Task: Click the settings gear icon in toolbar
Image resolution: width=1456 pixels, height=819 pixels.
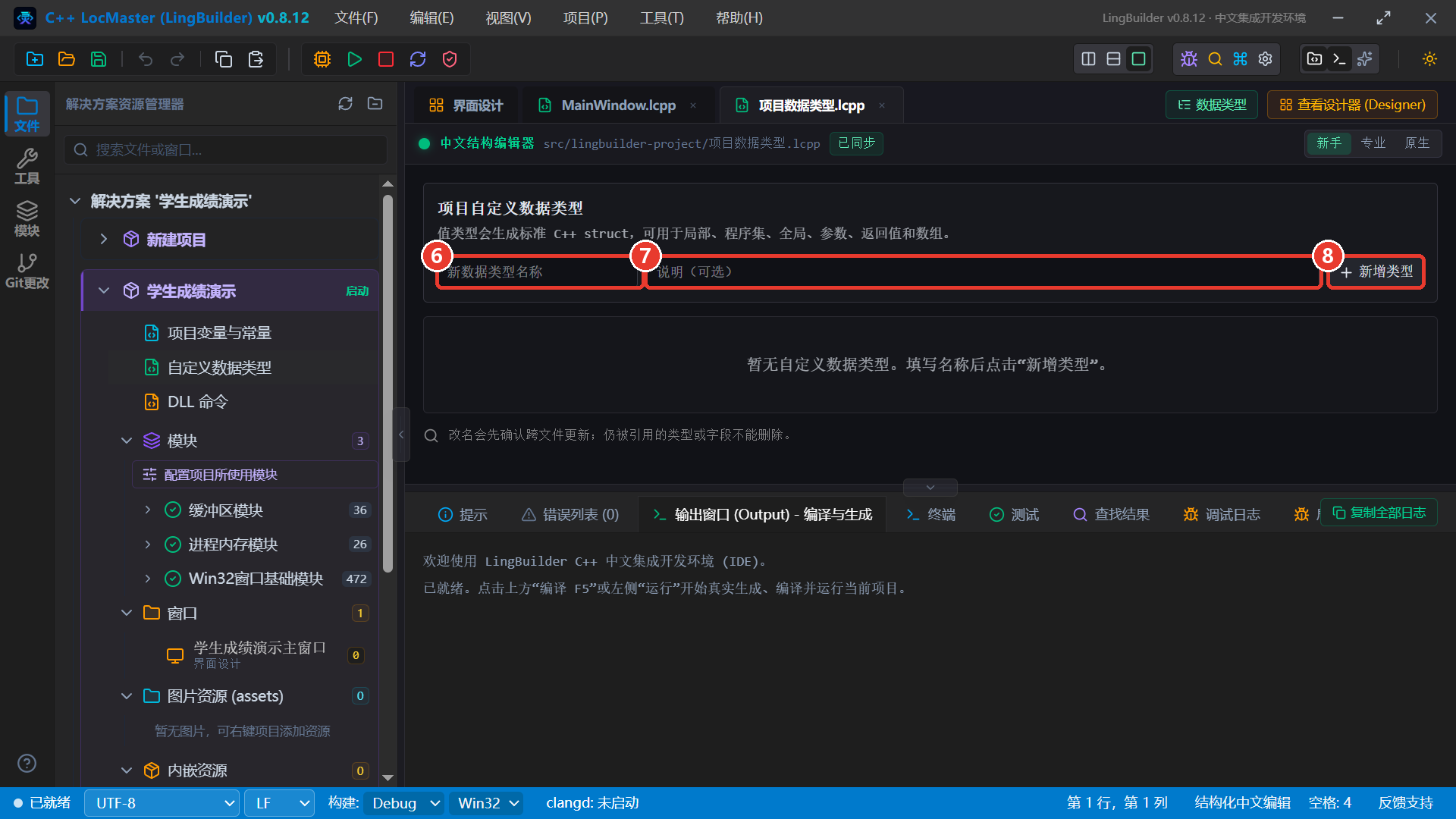Action: [x=1265, y=59]
